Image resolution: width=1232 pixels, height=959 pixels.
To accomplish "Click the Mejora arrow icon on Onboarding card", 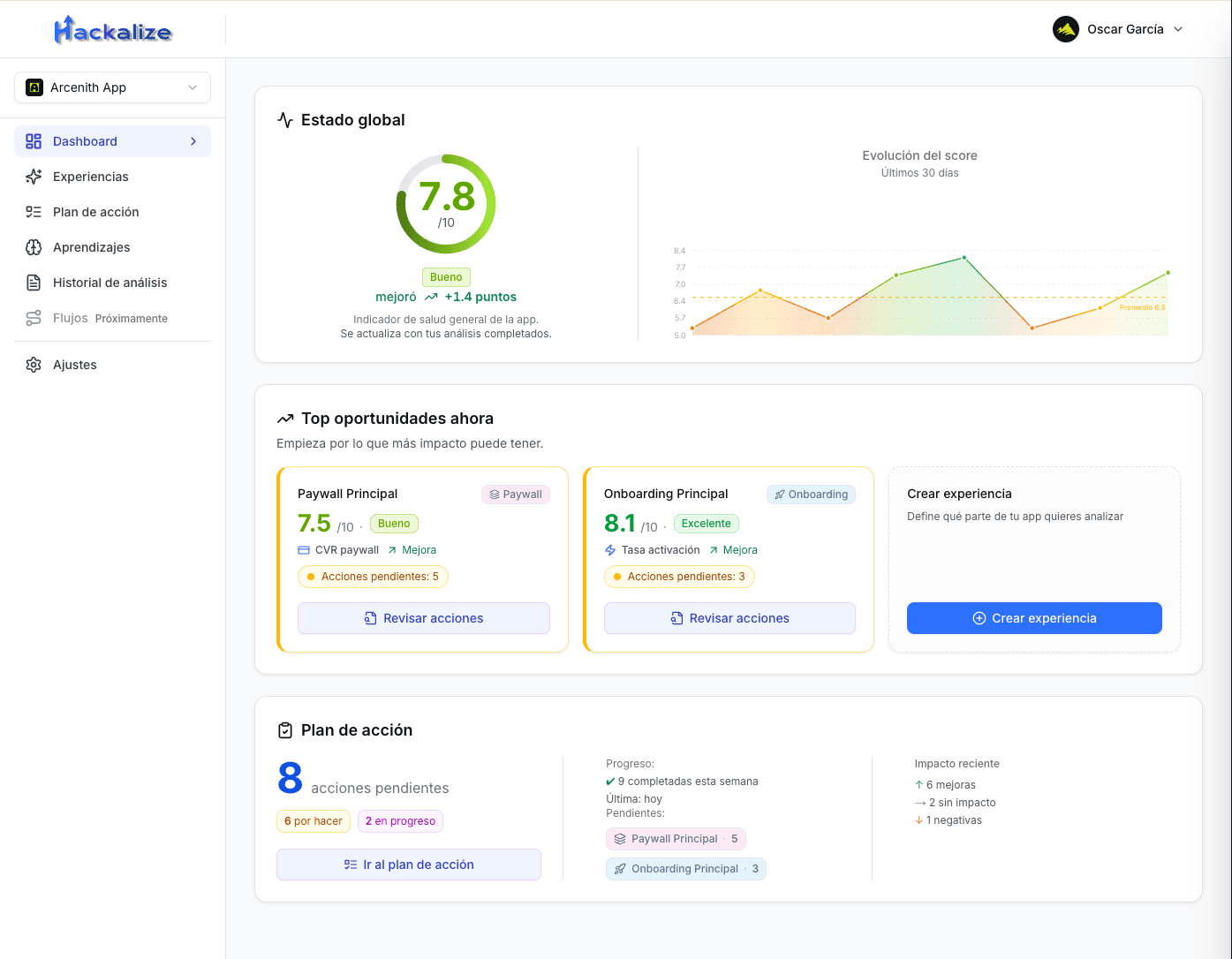I will tap(714, 550).
